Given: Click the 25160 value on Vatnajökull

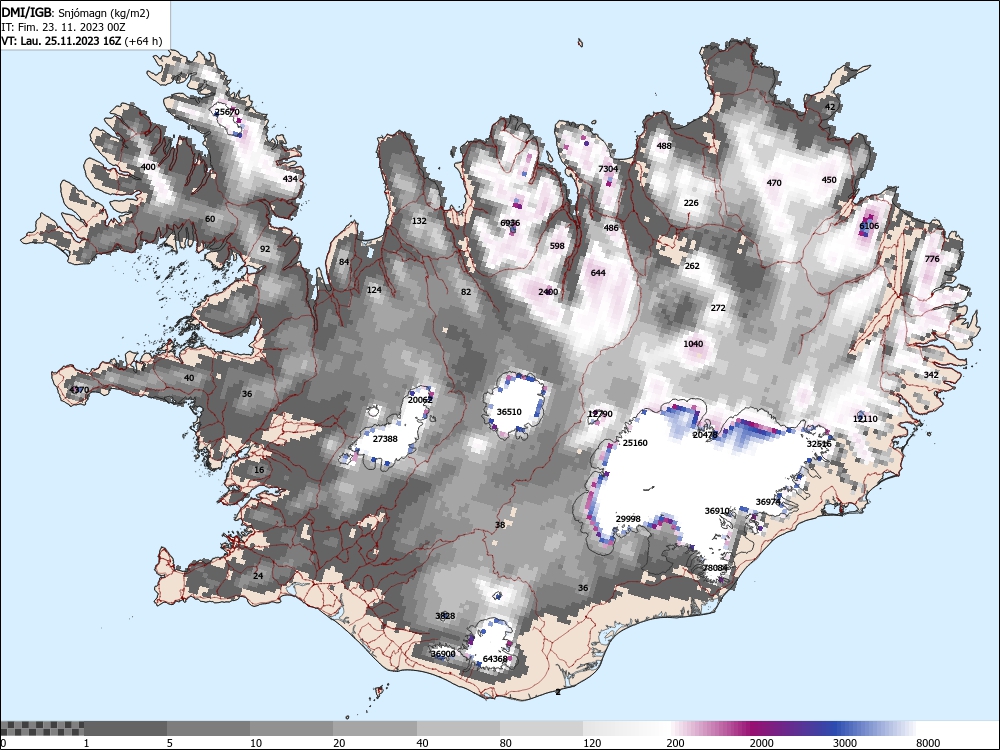Looking at the screenshot, I should tap(635, 443).
